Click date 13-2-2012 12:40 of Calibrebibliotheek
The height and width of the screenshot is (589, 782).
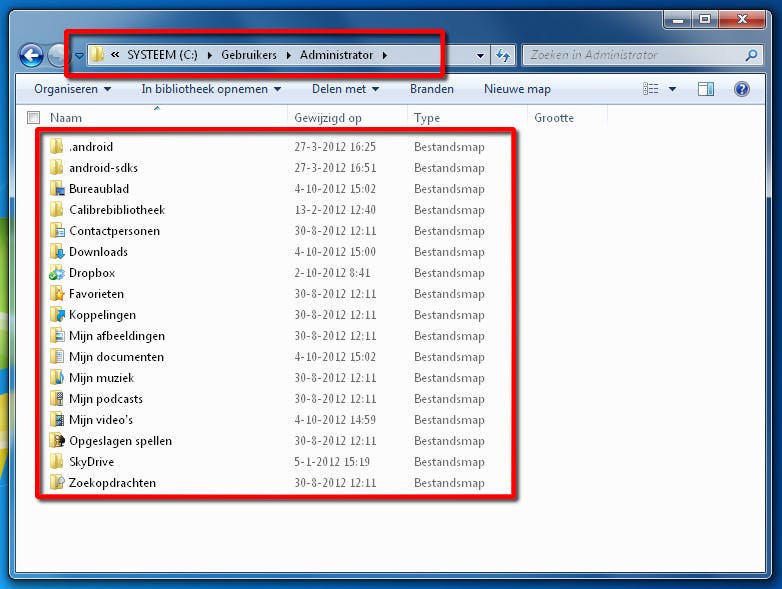[335, 210]
